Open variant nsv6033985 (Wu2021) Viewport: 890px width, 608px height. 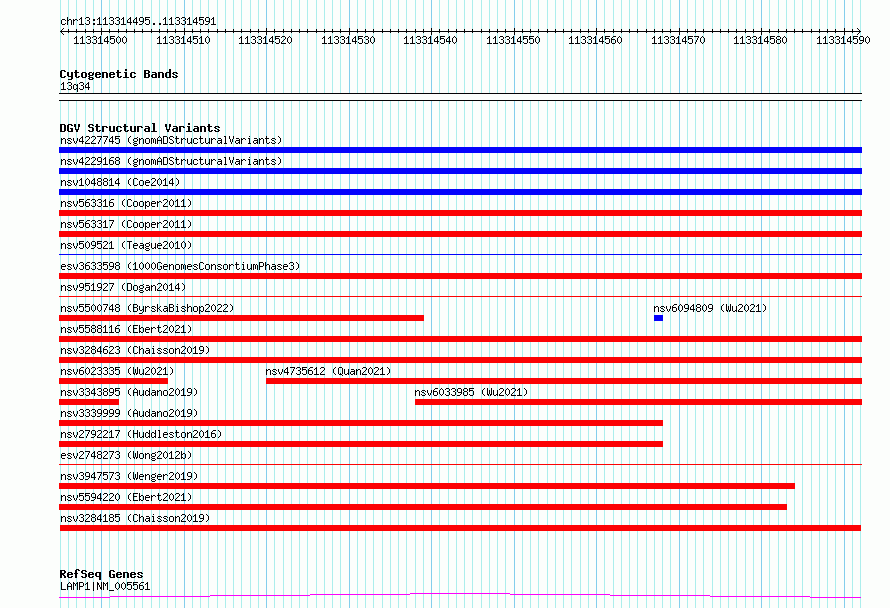pos(471,392)
